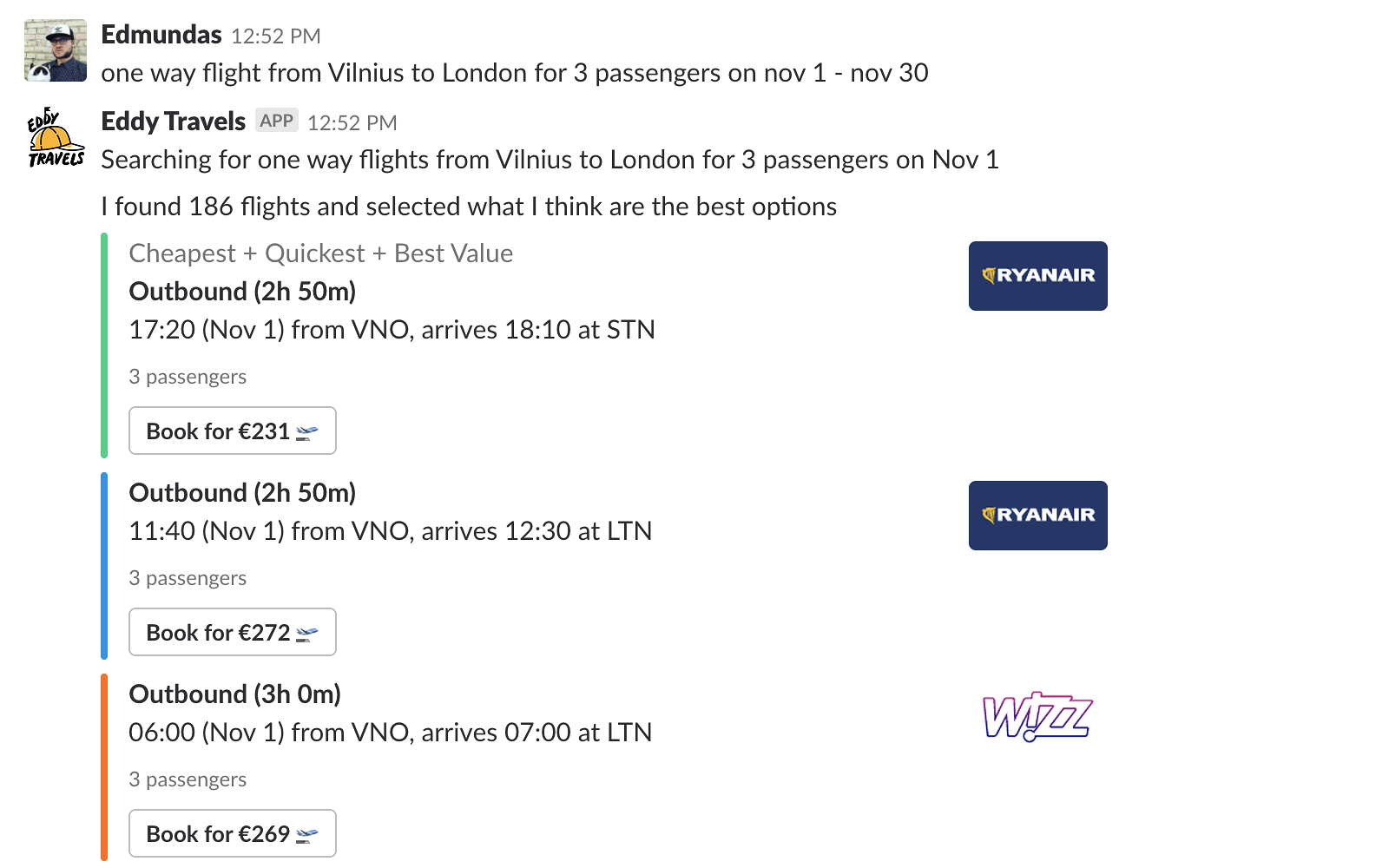Click Edmundas's profile picture
Screen dimensions: 1389x868
click(x=54, y=49)
